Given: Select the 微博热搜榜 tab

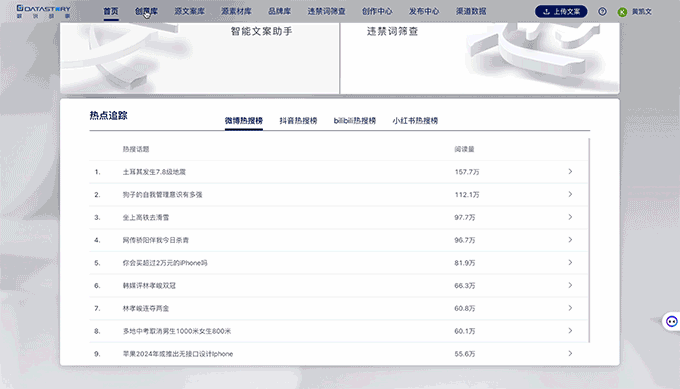Looking at the screenshot, I should [244, 121].
